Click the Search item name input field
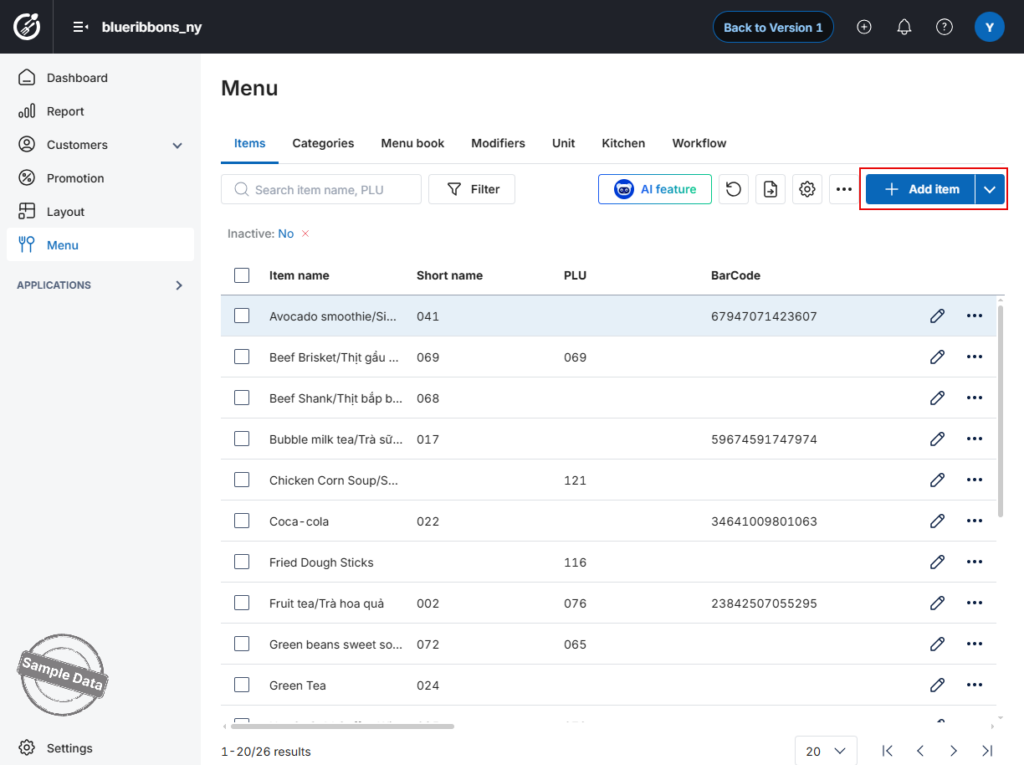Viewport: 1024px width, 765px height. [321, 189]
